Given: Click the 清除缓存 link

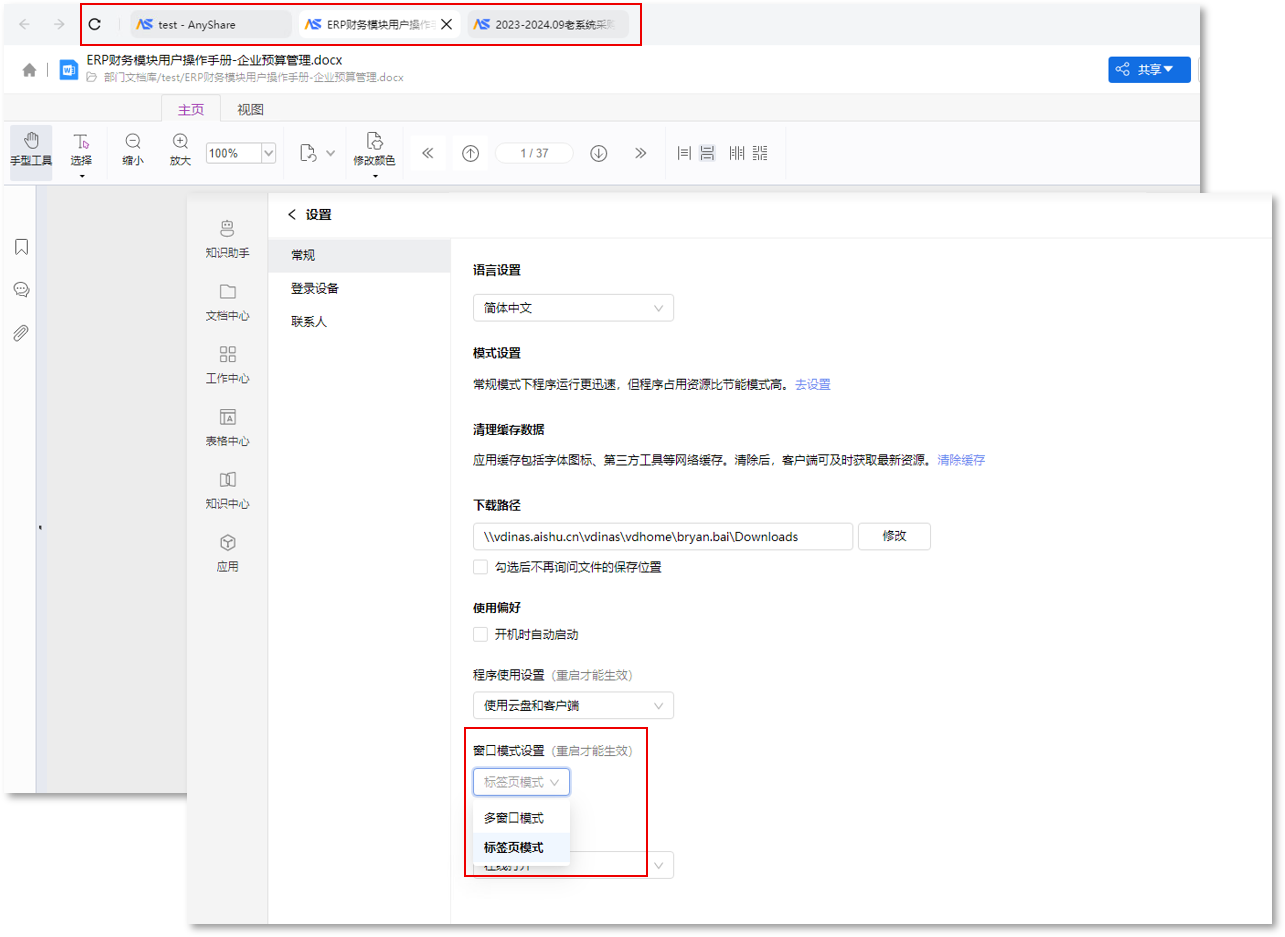Looking at the screenshot, I should [x=961, y=460].
